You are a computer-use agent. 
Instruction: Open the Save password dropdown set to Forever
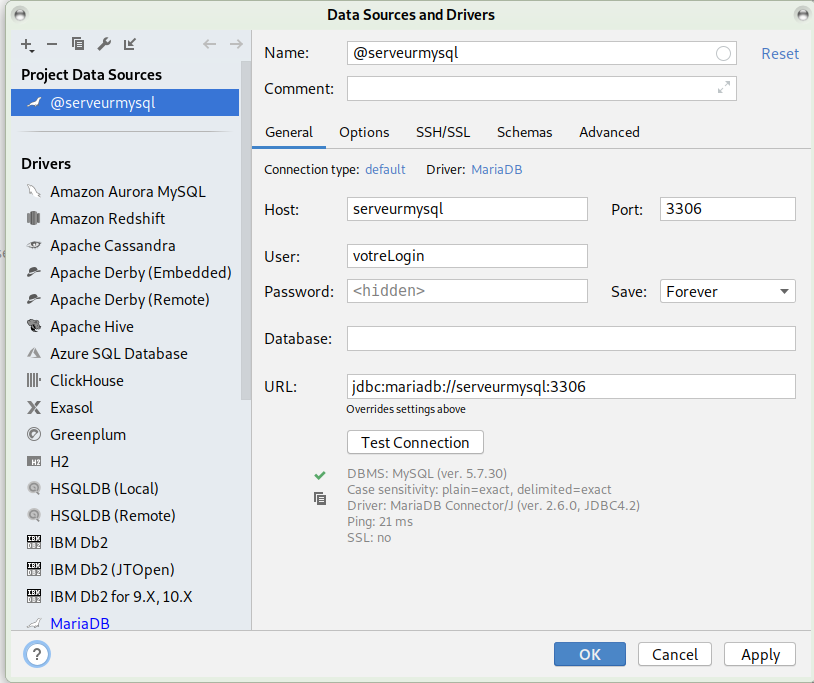point(727,292)
